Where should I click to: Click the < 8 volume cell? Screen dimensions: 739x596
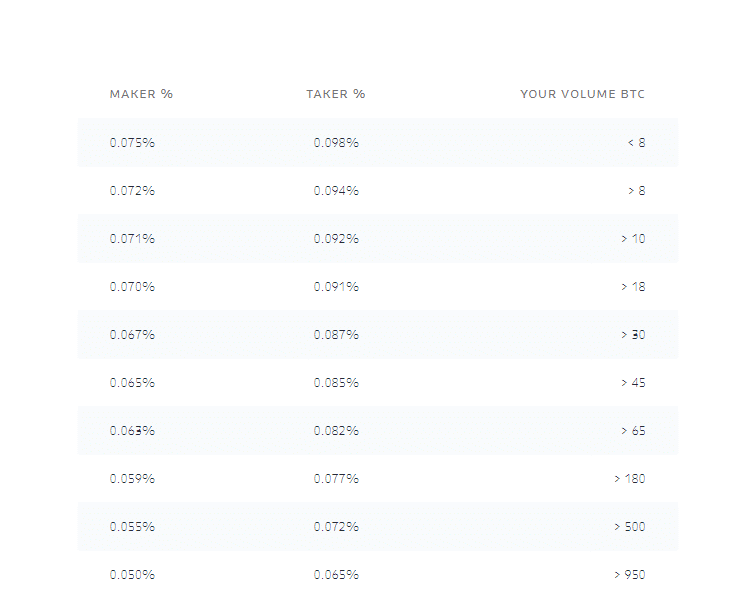[x=636, y=143]
